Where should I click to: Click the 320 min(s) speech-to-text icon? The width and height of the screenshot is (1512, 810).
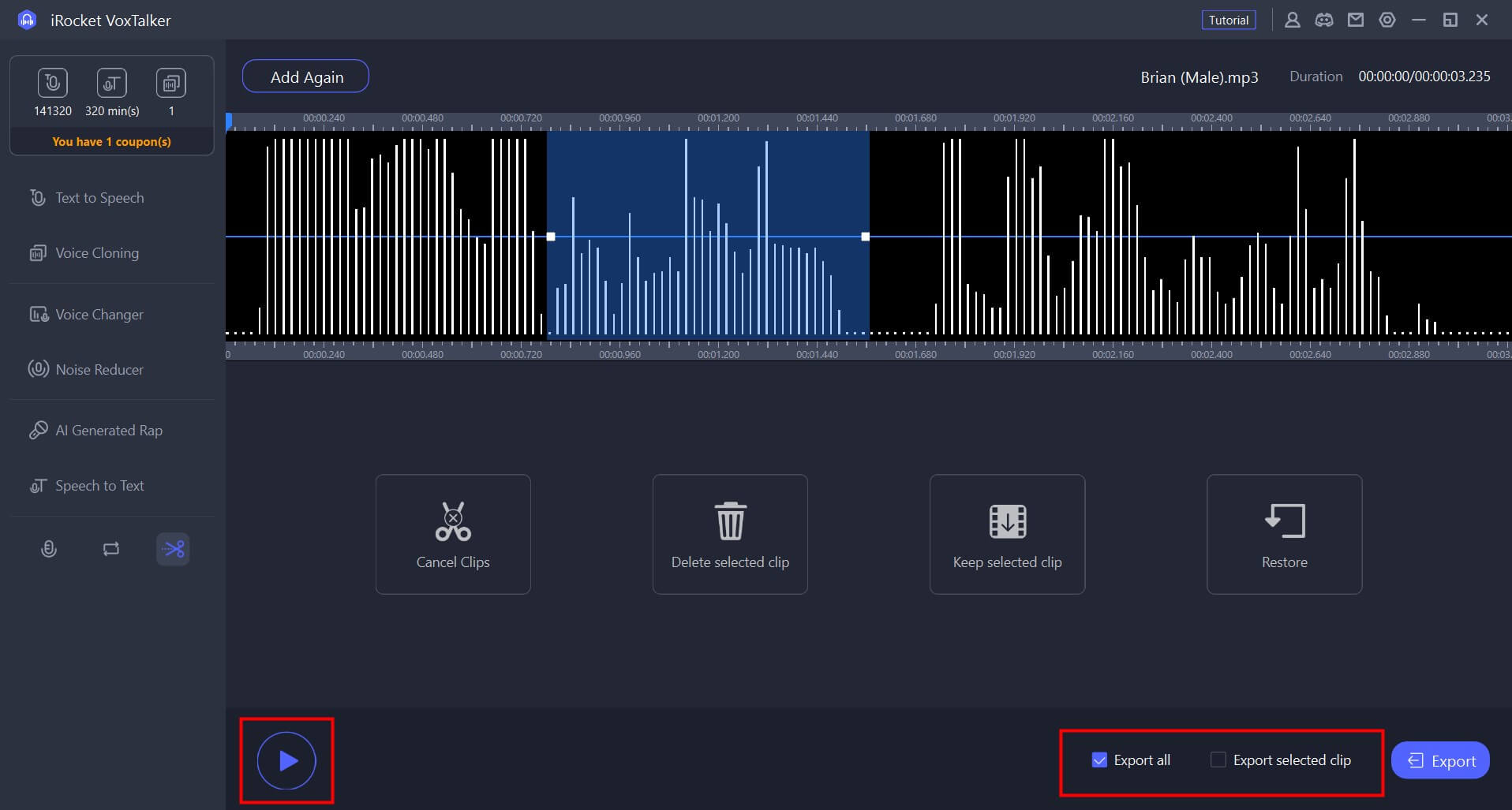(x=111, y=83)
